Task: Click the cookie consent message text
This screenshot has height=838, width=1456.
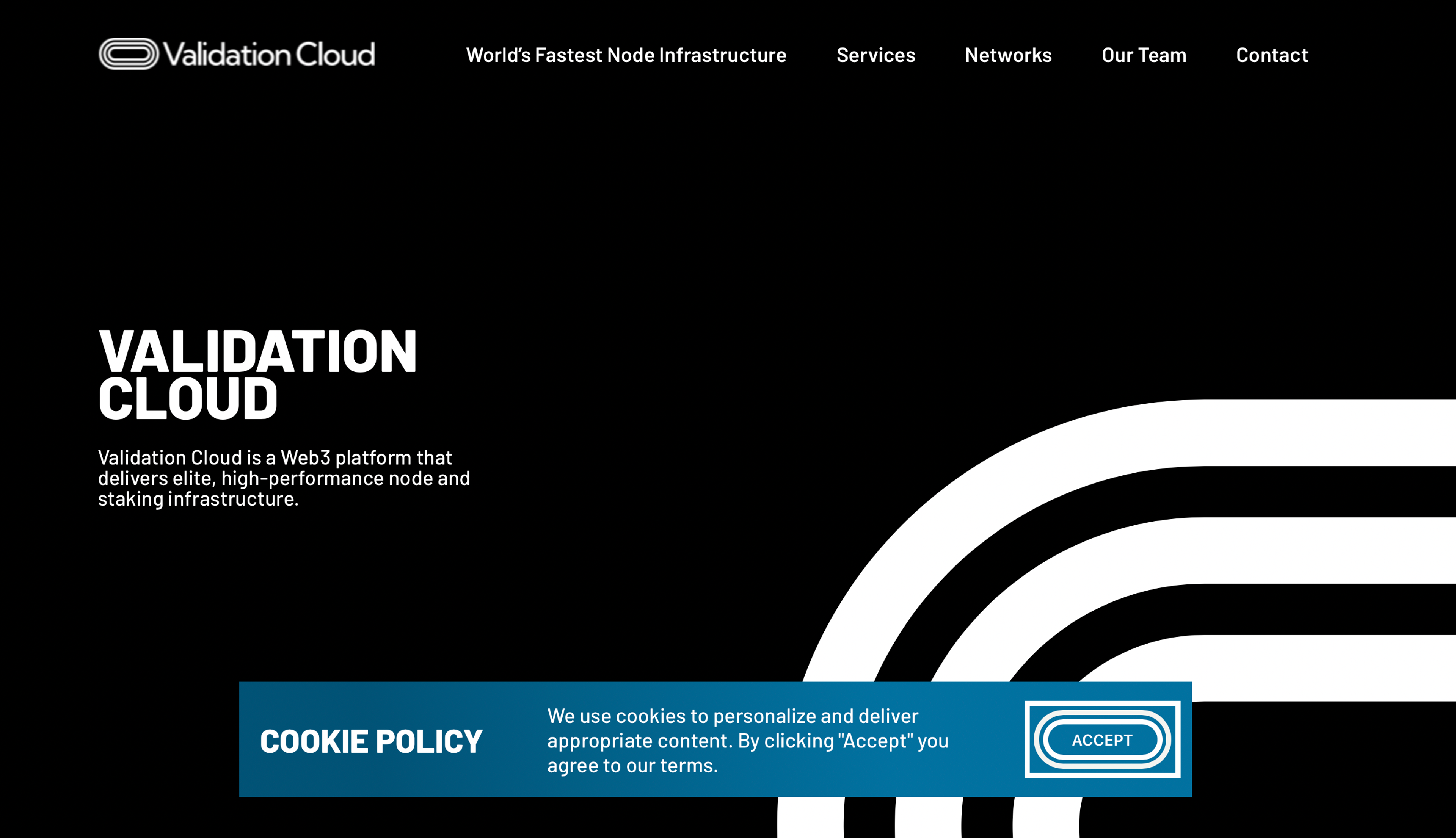Action: (747, 741)
